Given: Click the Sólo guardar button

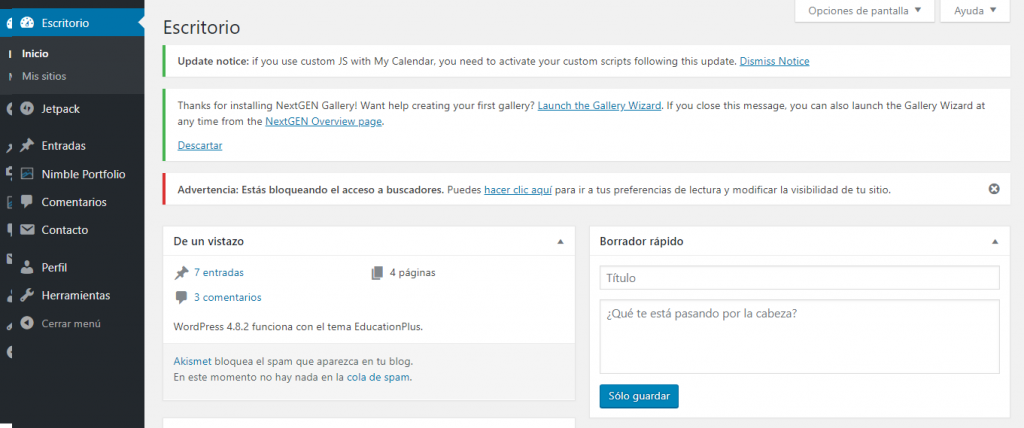Looking at the screenshot, I should tap(639, 396).
